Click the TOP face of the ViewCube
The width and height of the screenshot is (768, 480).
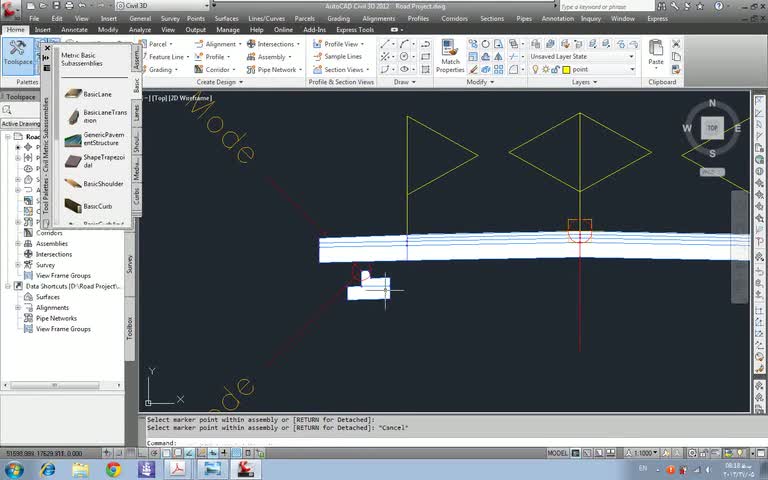click(x=712, y=128)
